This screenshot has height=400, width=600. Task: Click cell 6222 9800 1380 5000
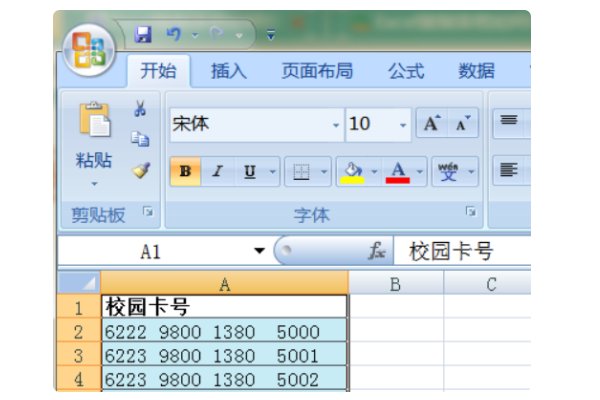225,331
